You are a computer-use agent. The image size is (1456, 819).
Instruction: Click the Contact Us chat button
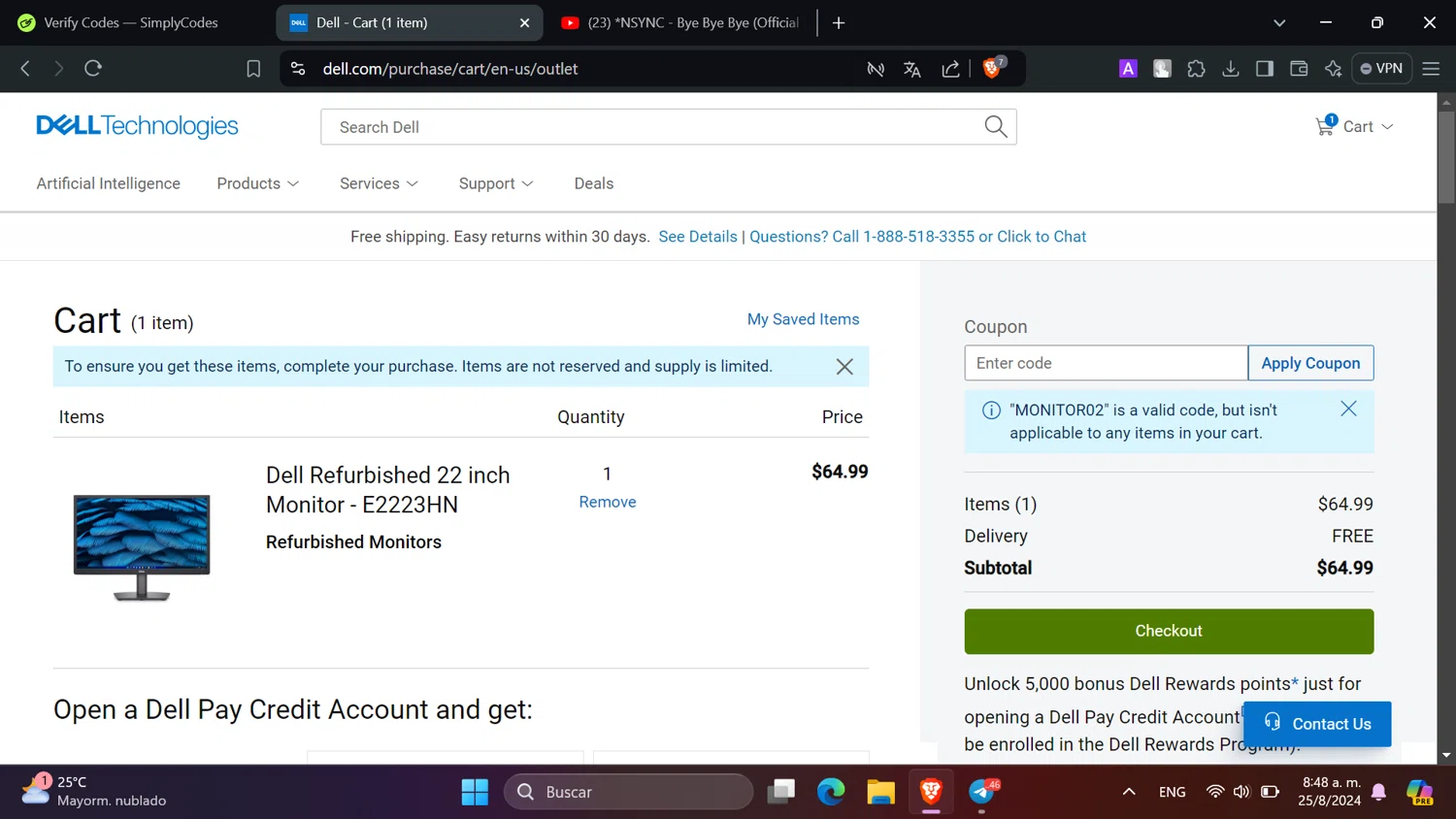pos(1317,724)
